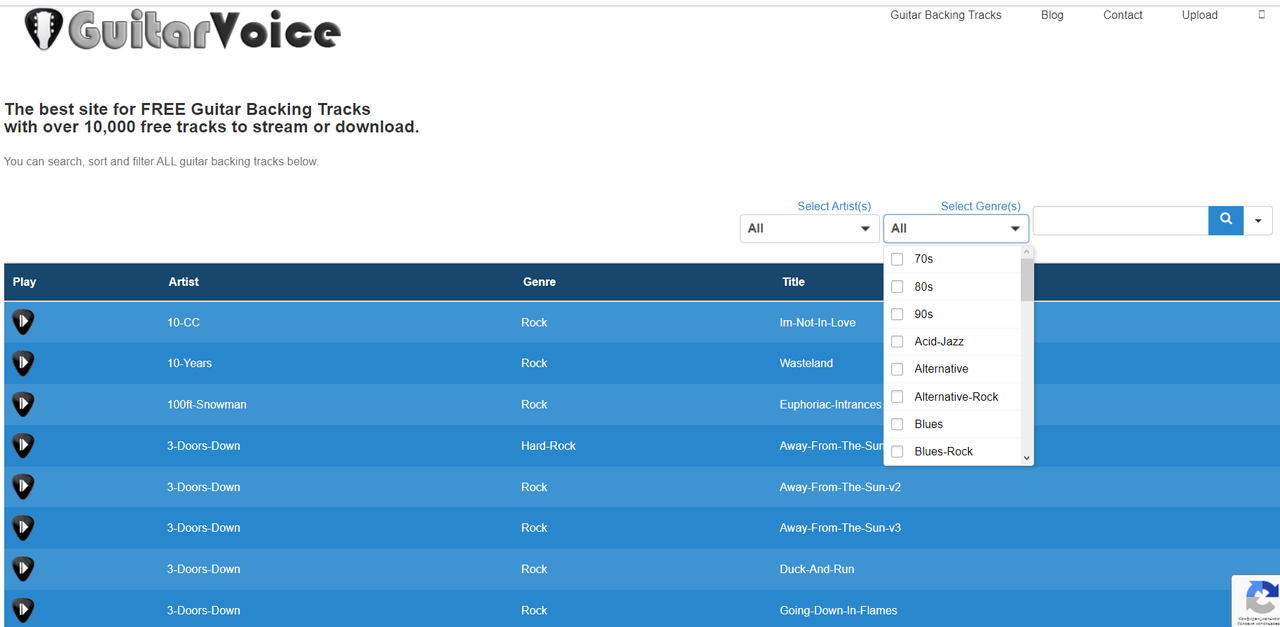Open the Select Artist(s) dropdown
This screenshot has height=627, width=1280.
809,228
